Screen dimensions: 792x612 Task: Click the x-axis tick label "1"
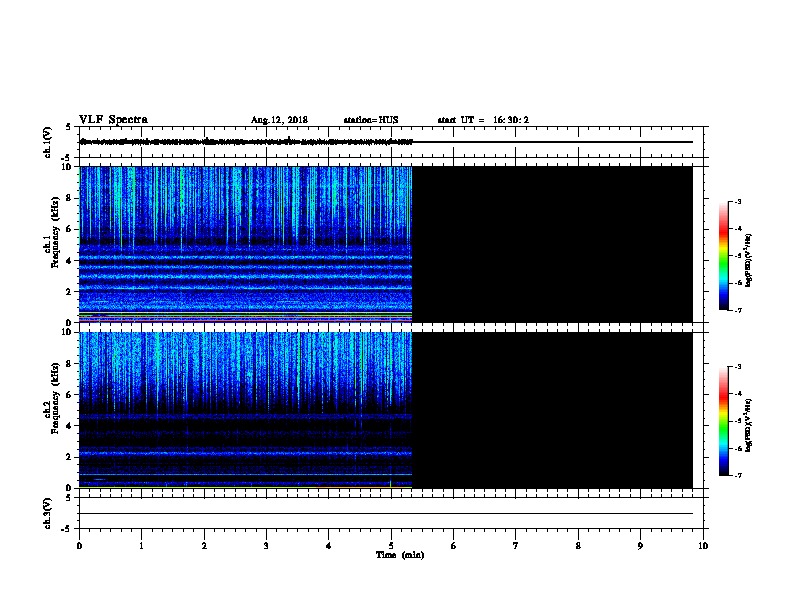(142, 546)
